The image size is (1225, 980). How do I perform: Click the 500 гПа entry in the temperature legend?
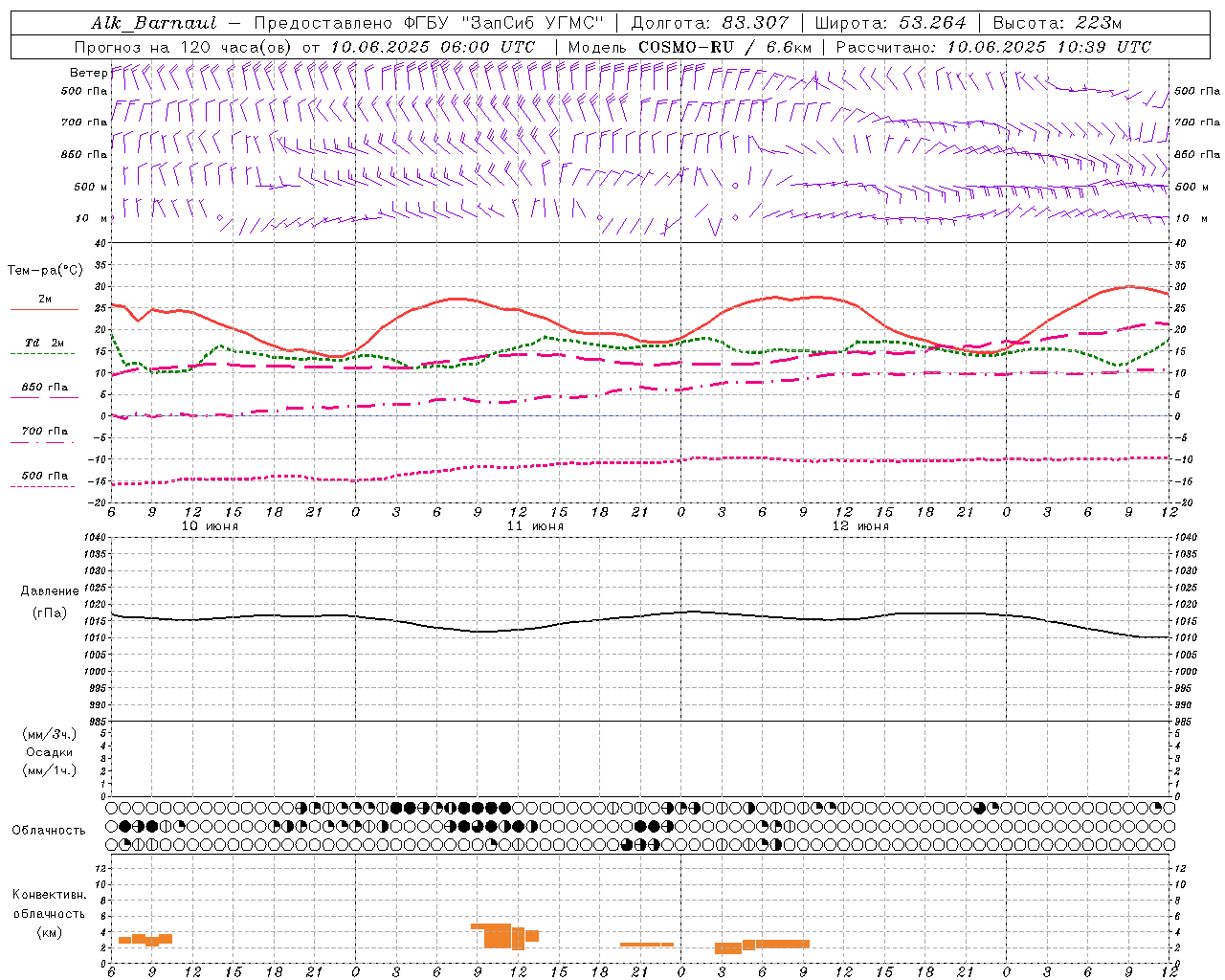click(45, 476)
